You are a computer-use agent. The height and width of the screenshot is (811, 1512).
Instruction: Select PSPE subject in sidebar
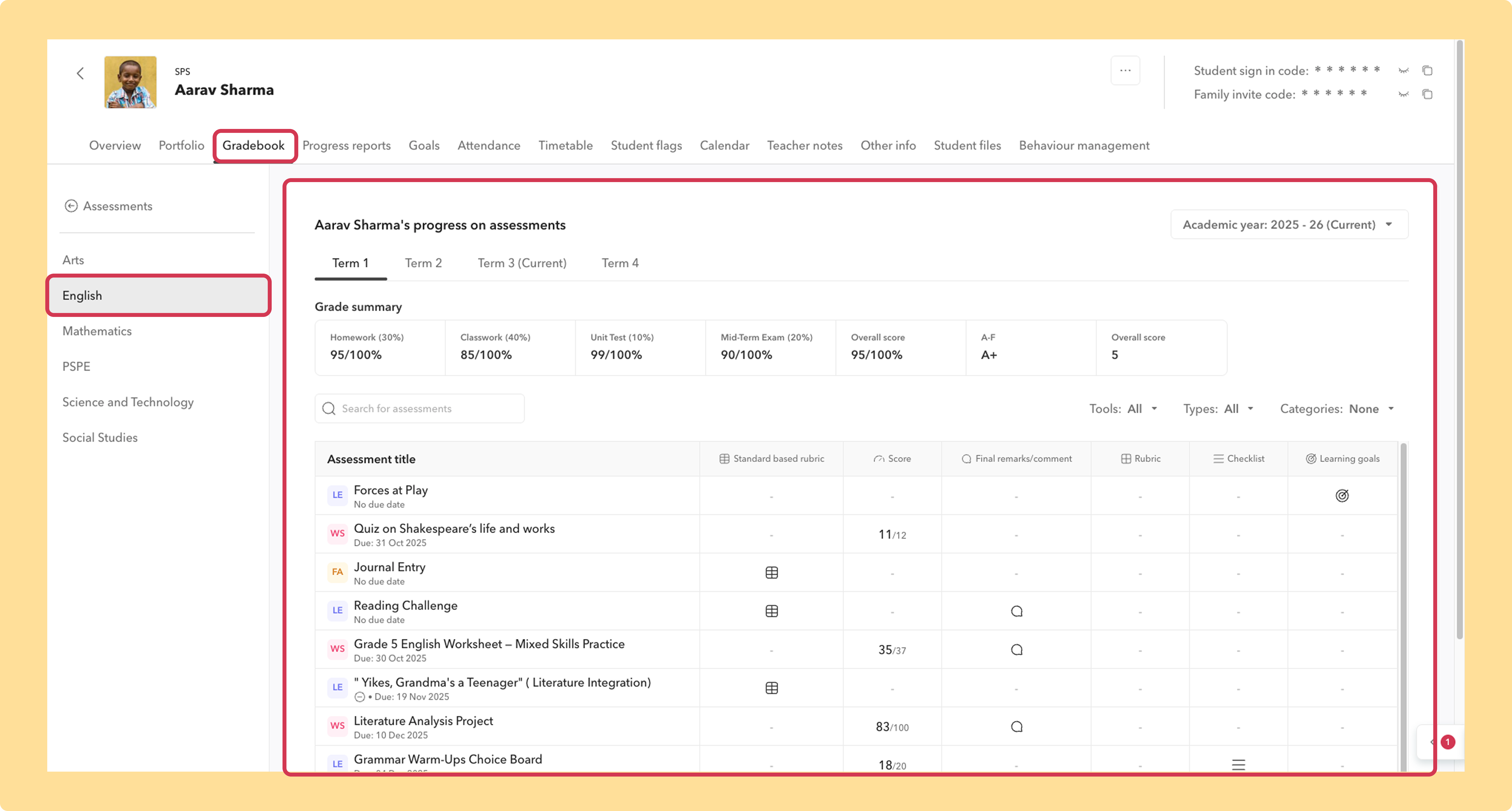tap(76, 367)
